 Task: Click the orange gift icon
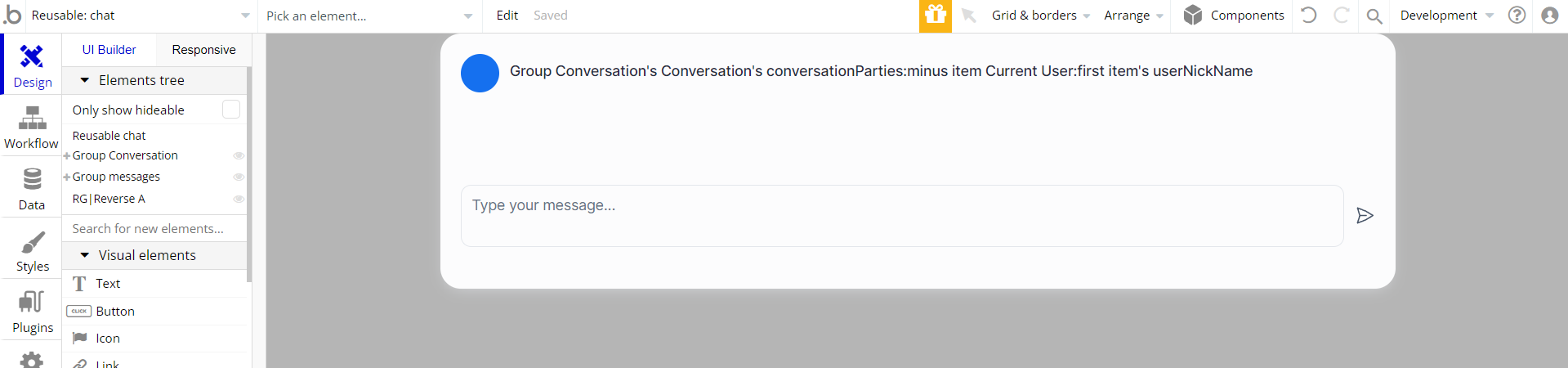935,16
